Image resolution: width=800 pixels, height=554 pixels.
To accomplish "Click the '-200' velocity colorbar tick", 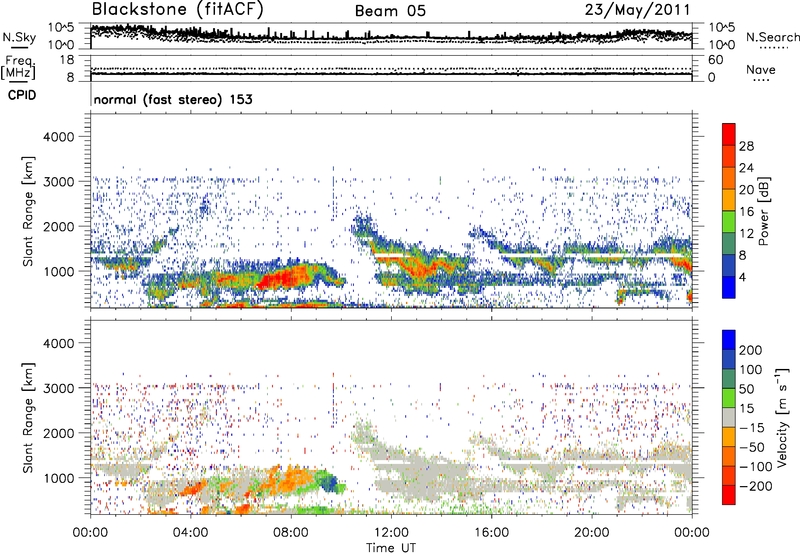I will (x=755, y=486).
